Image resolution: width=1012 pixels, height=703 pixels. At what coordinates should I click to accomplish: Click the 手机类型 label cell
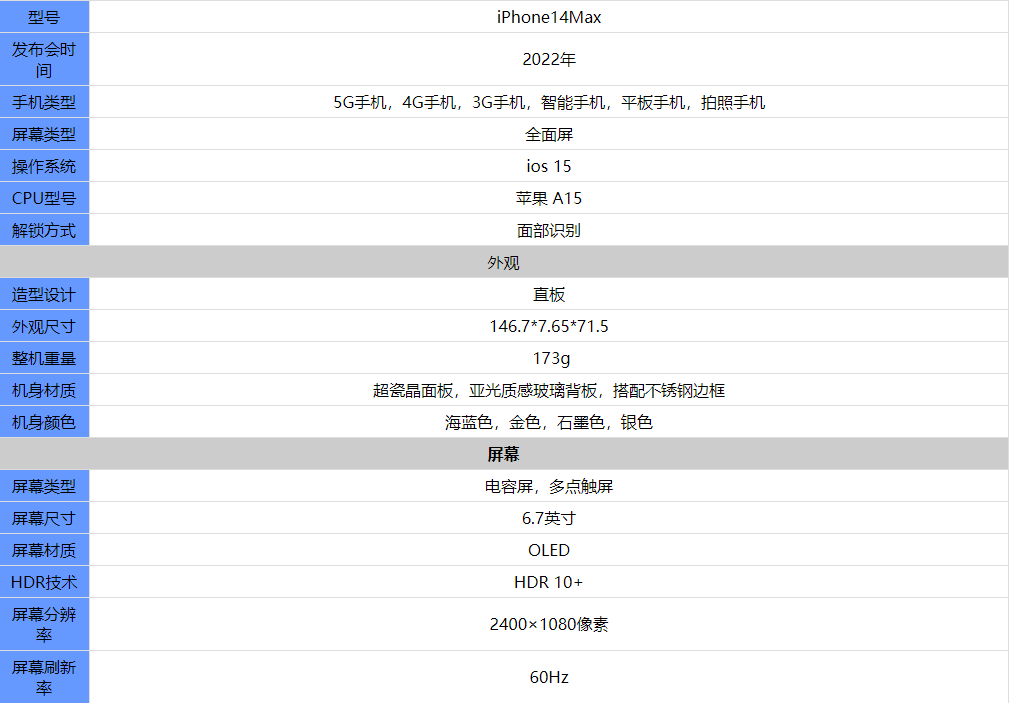point(44,102)
